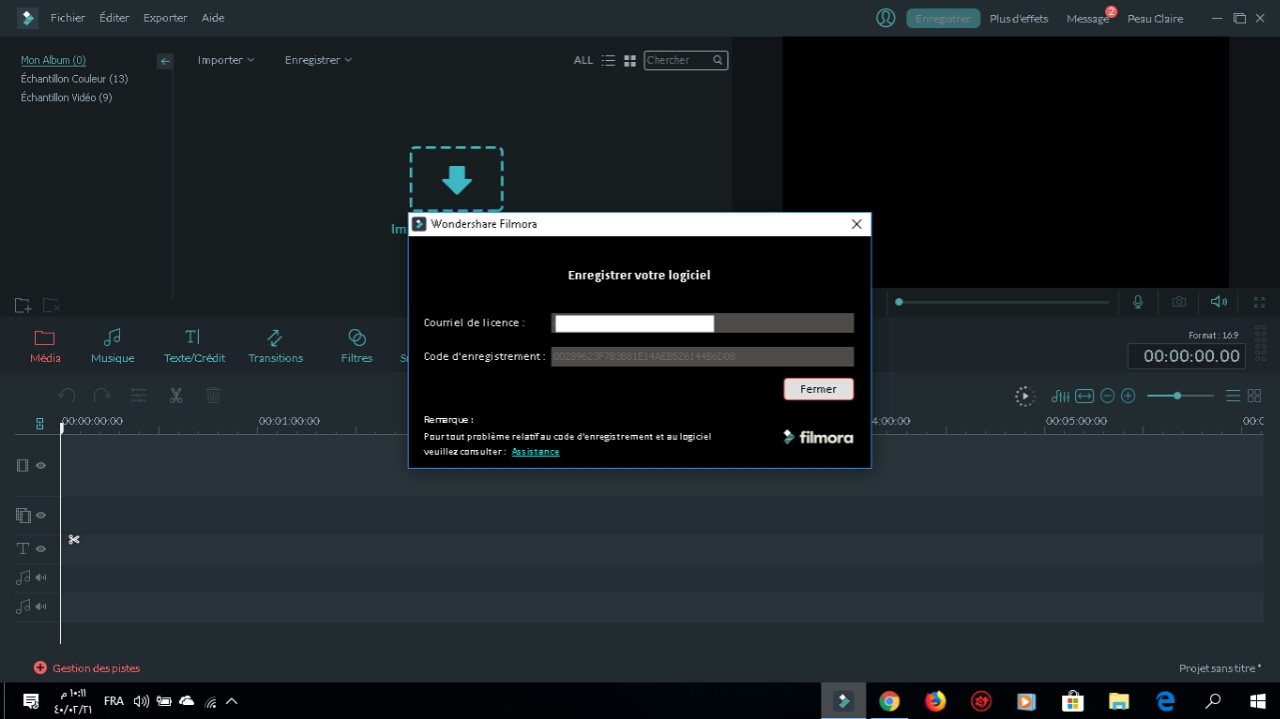Switch media library to list view

pos(608,60)
